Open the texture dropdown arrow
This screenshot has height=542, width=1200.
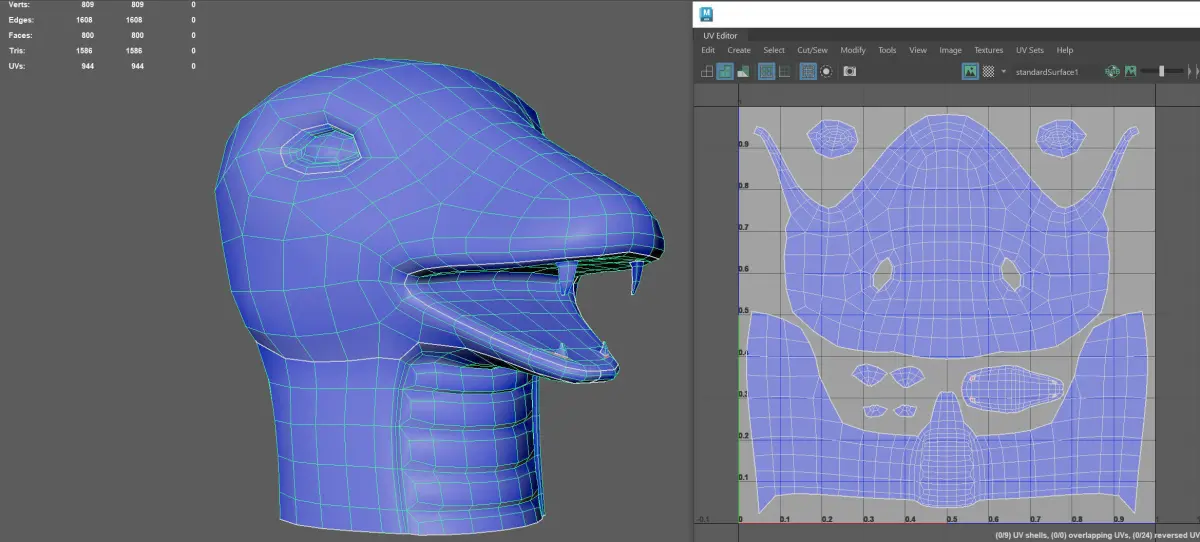(x=1004, y=72)
